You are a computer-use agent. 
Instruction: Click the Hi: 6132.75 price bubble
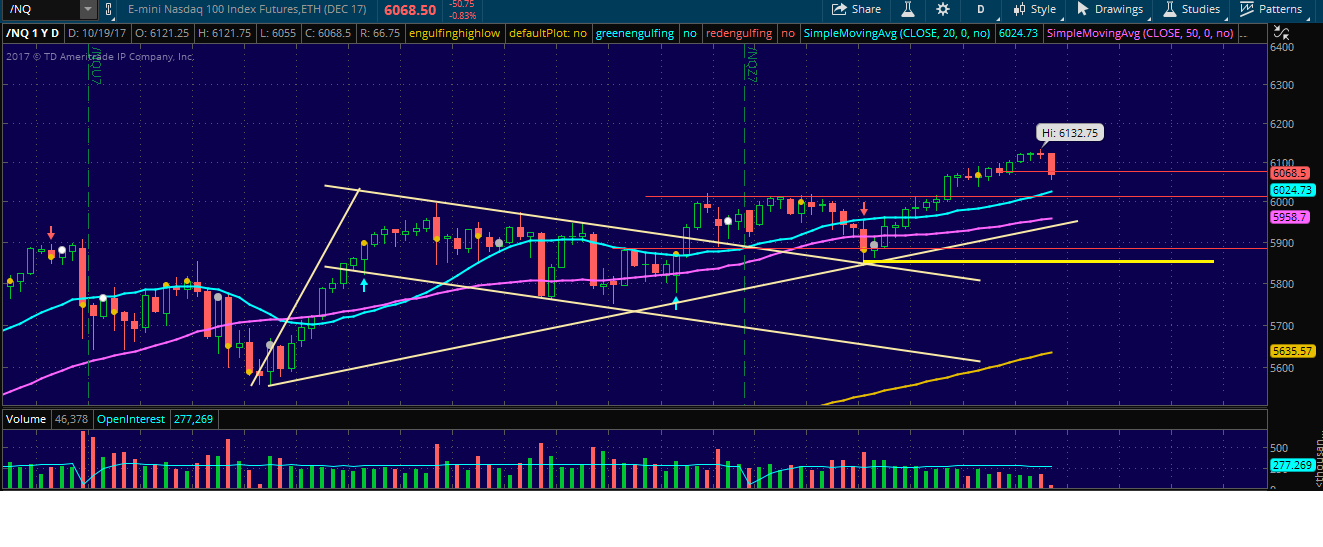(1070, 132)
